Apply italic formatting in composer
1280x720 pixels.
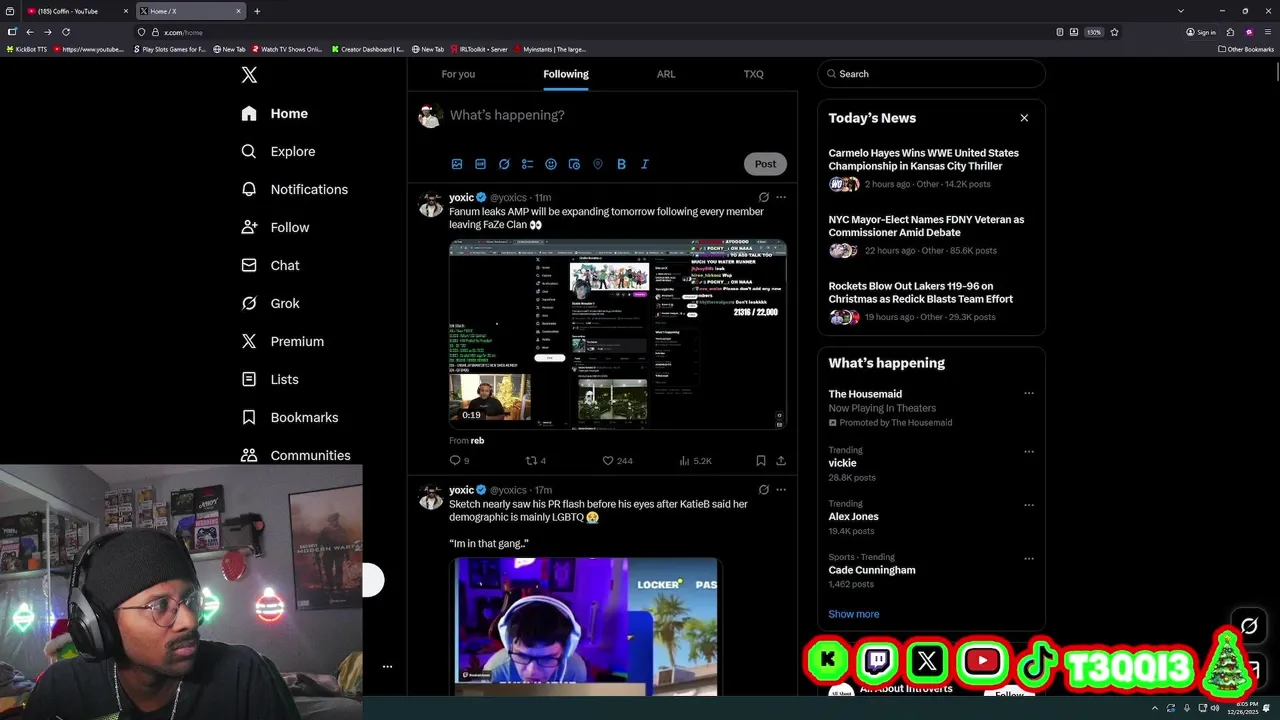click(645, 164)
